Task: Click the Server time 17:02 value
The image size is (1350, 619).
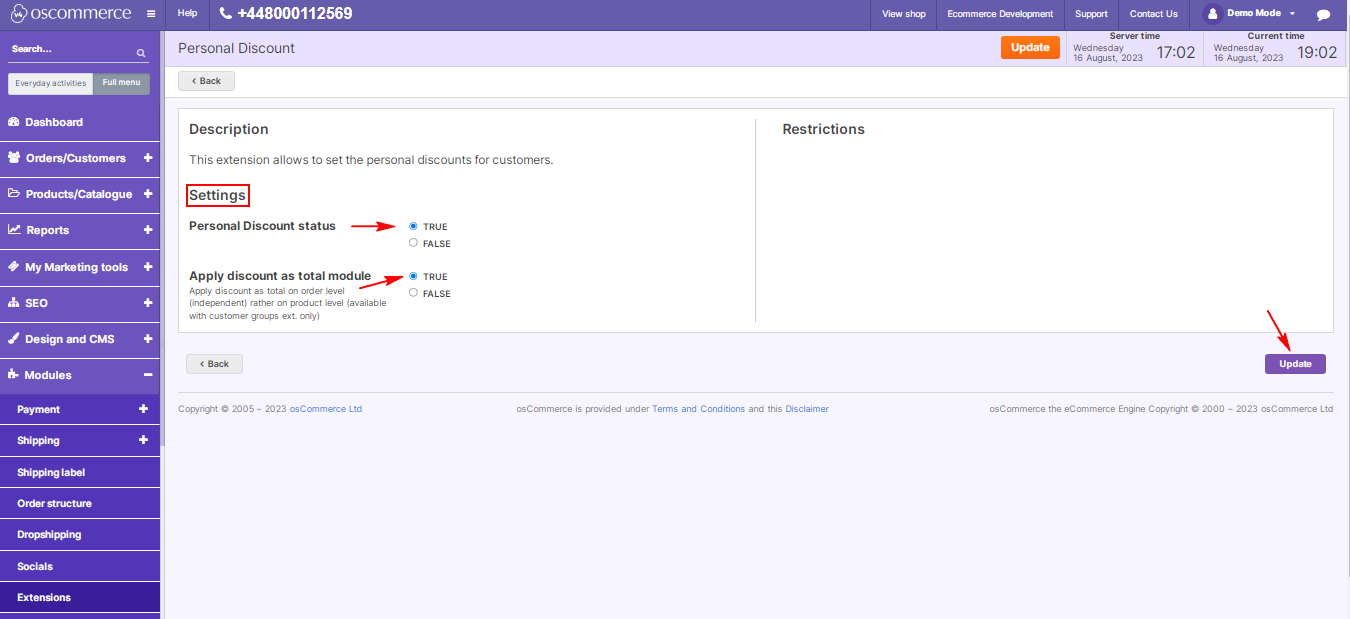Action: coord(1176,53)
